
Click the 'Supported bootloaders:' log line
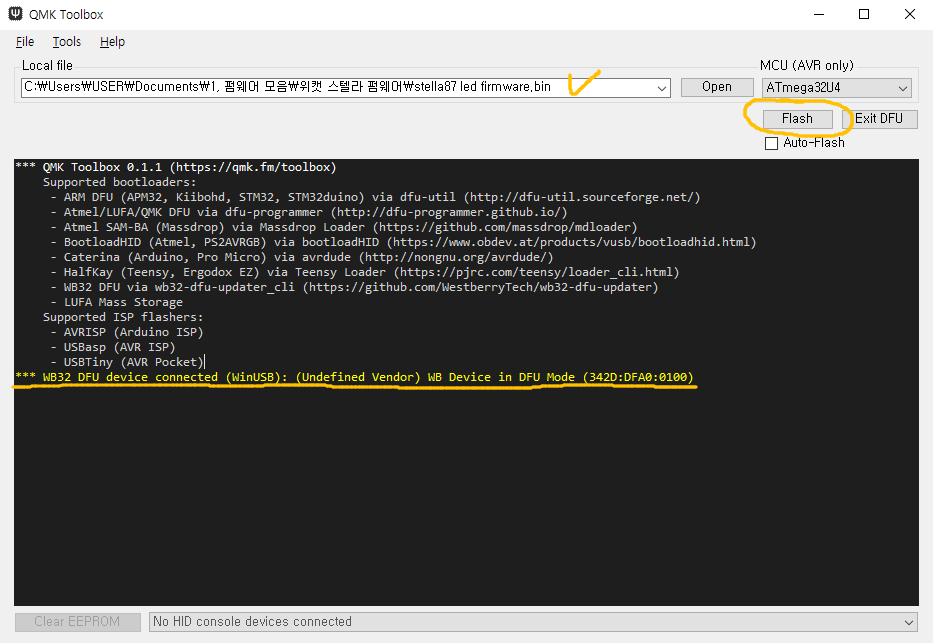[120, 182]
